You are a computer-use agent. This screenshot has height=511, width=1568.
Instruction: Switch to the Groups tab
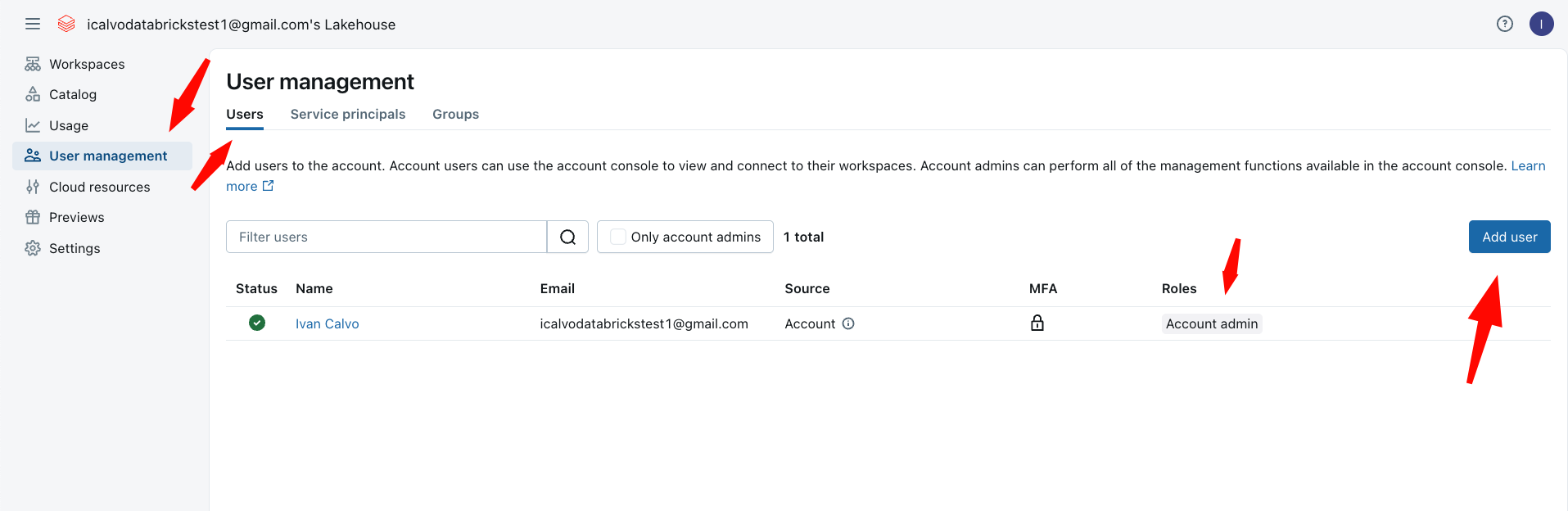coord(455,115)
